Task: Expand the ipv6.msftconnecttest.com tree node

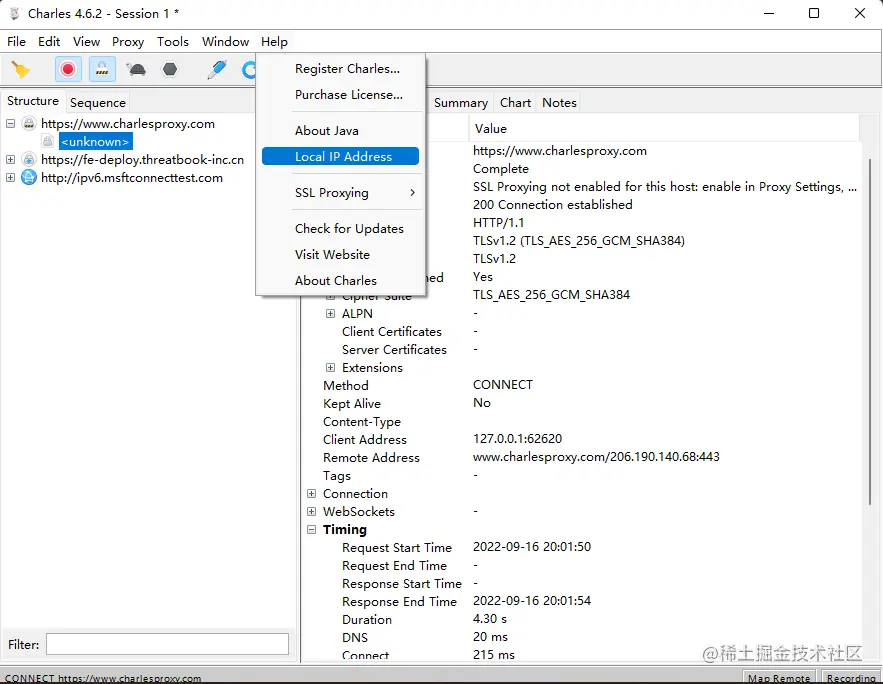Action: click(10, 177)
